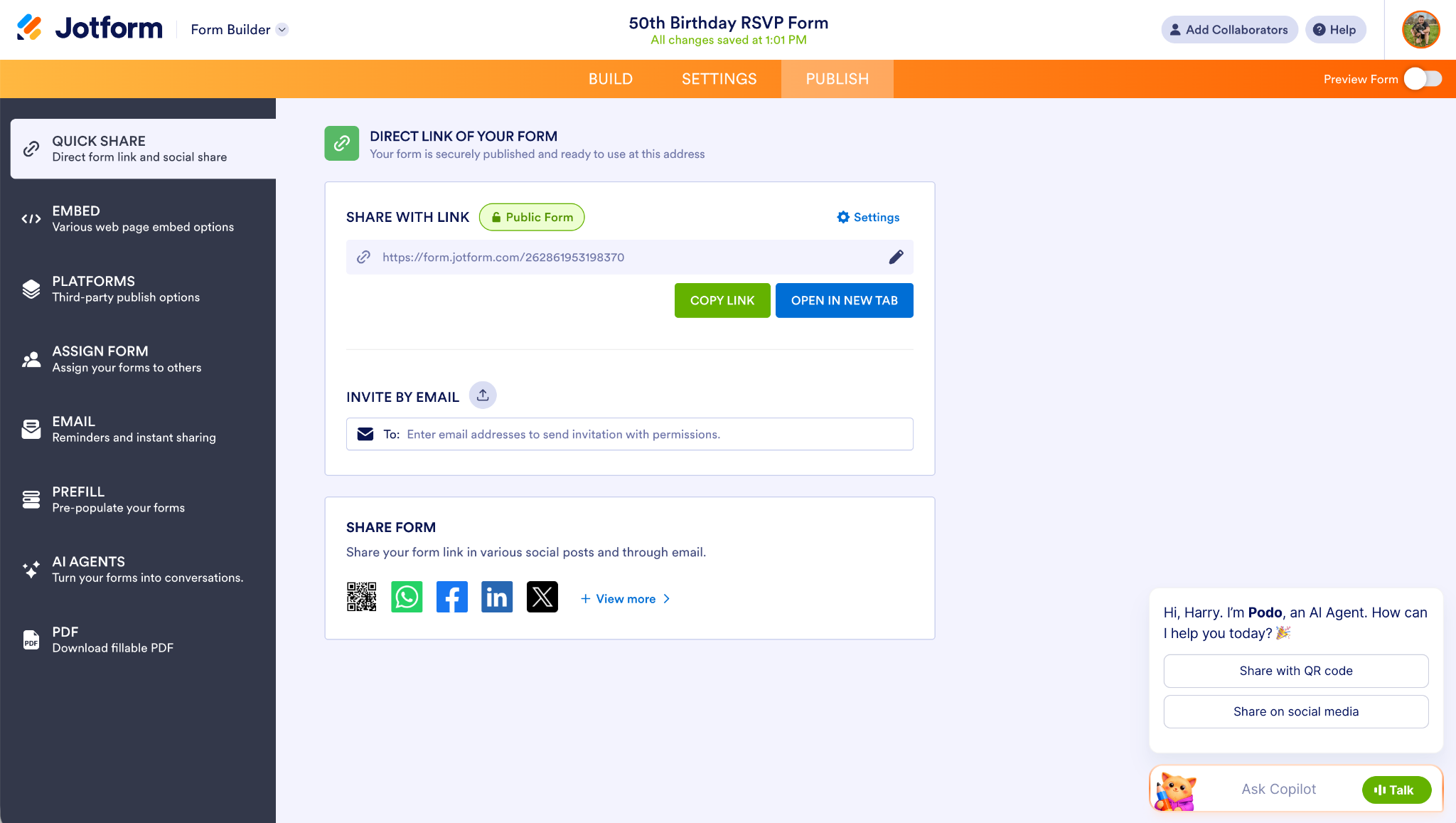This screenshot has width=1456, height=823.
Task: Share form on Facebook icon
Action: click(452, 598)
